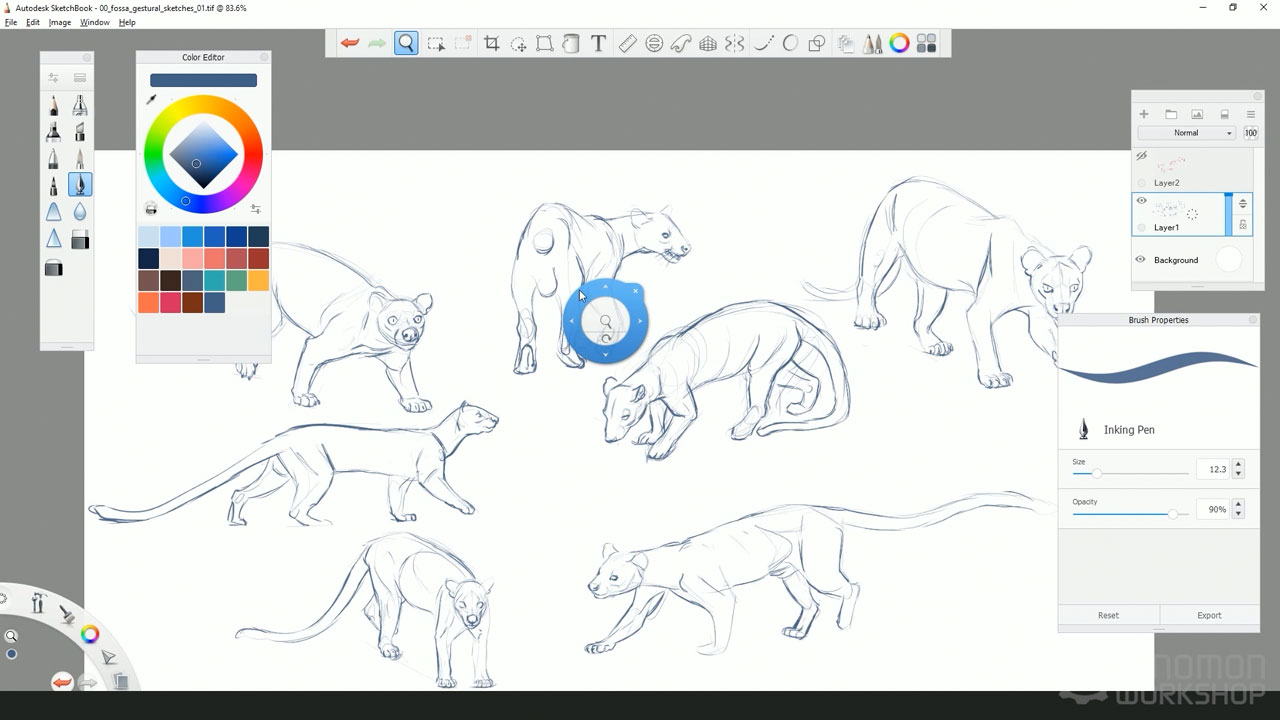Open the Image menu

pyautogui.click(x=60, y=22)
